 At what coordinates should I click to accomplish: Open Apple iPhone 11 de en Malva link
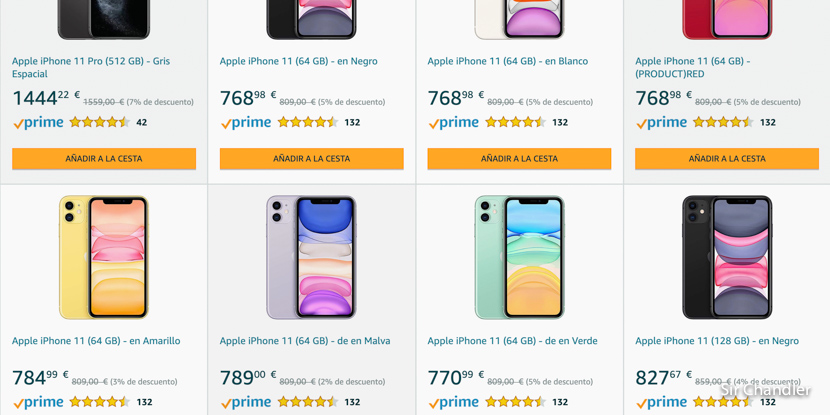[x=305, y=341]
